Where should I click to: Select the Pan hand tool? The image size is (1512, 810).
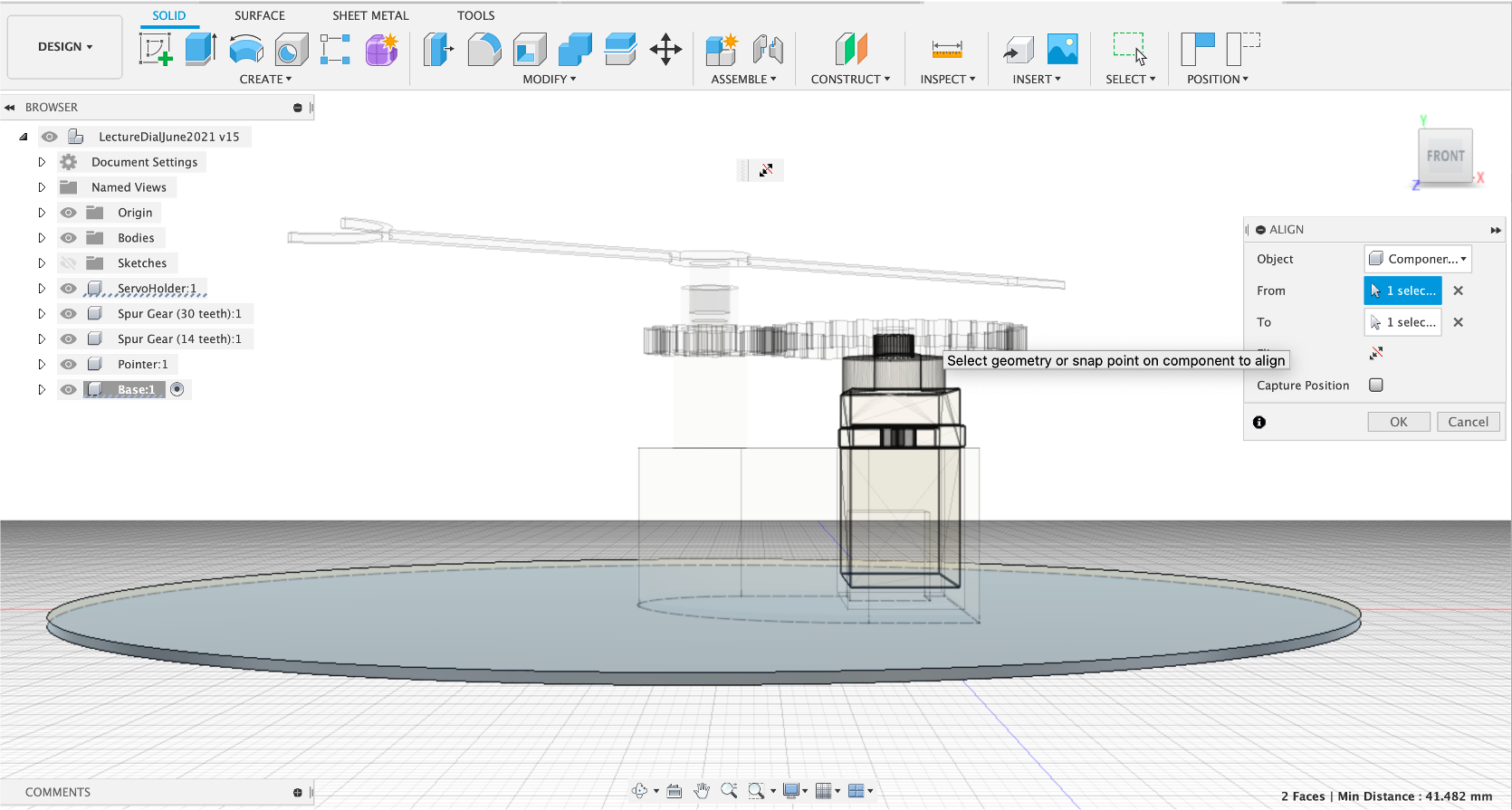pyautogui.click(x=702, y=791)
